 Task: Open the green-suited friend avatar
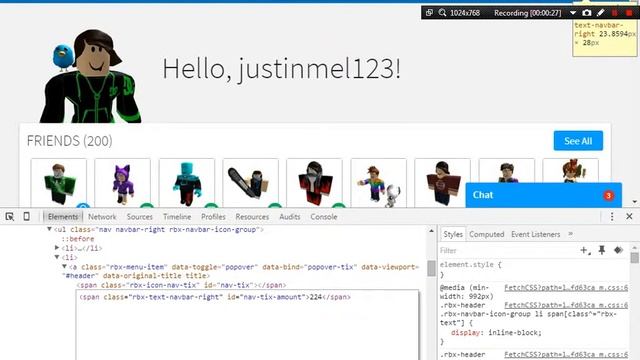tap(59, 183)
